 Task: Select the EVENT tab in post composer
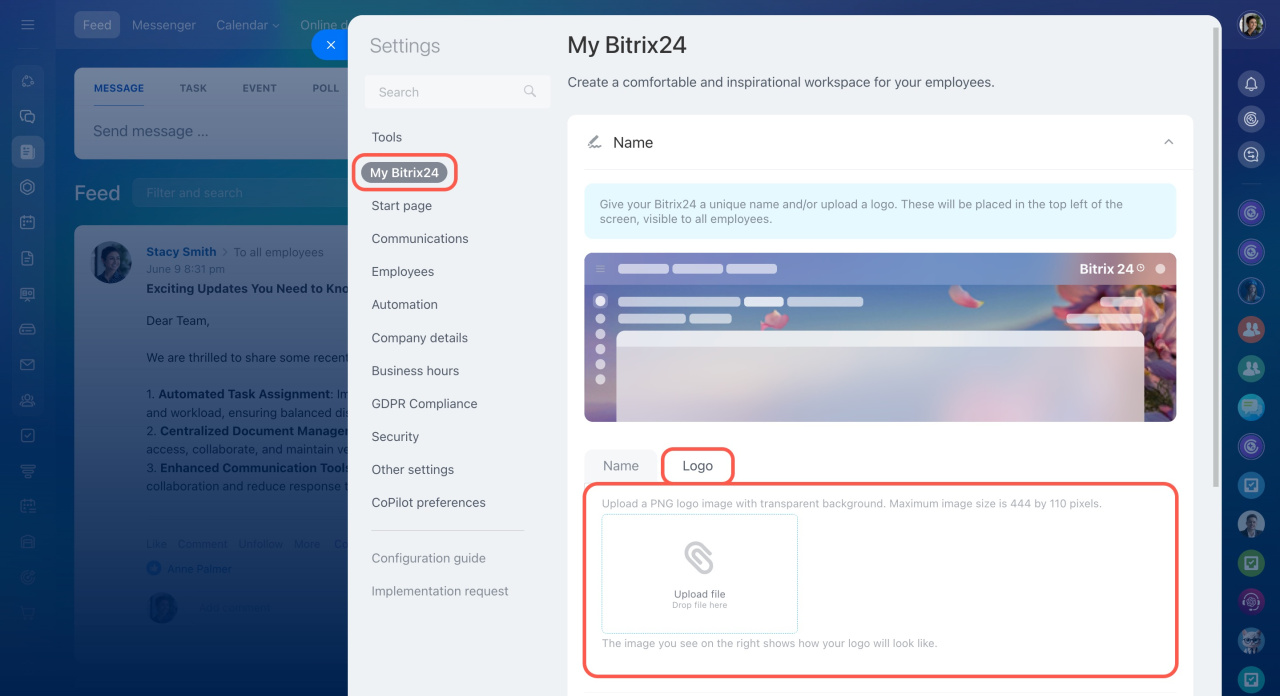[259, 88]
